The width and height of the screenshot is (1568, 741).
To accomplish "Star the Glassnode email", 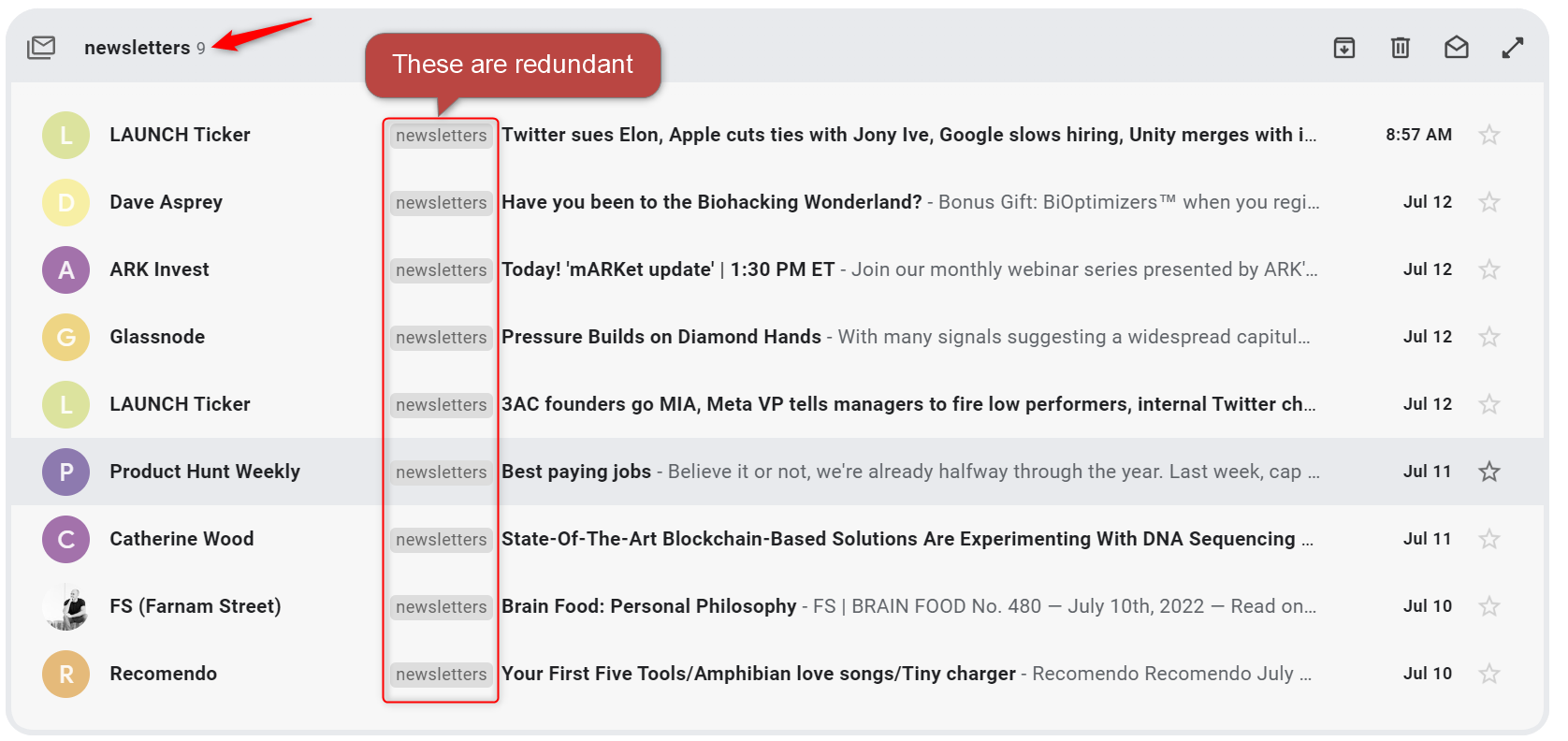I will tap(1489, 337).
